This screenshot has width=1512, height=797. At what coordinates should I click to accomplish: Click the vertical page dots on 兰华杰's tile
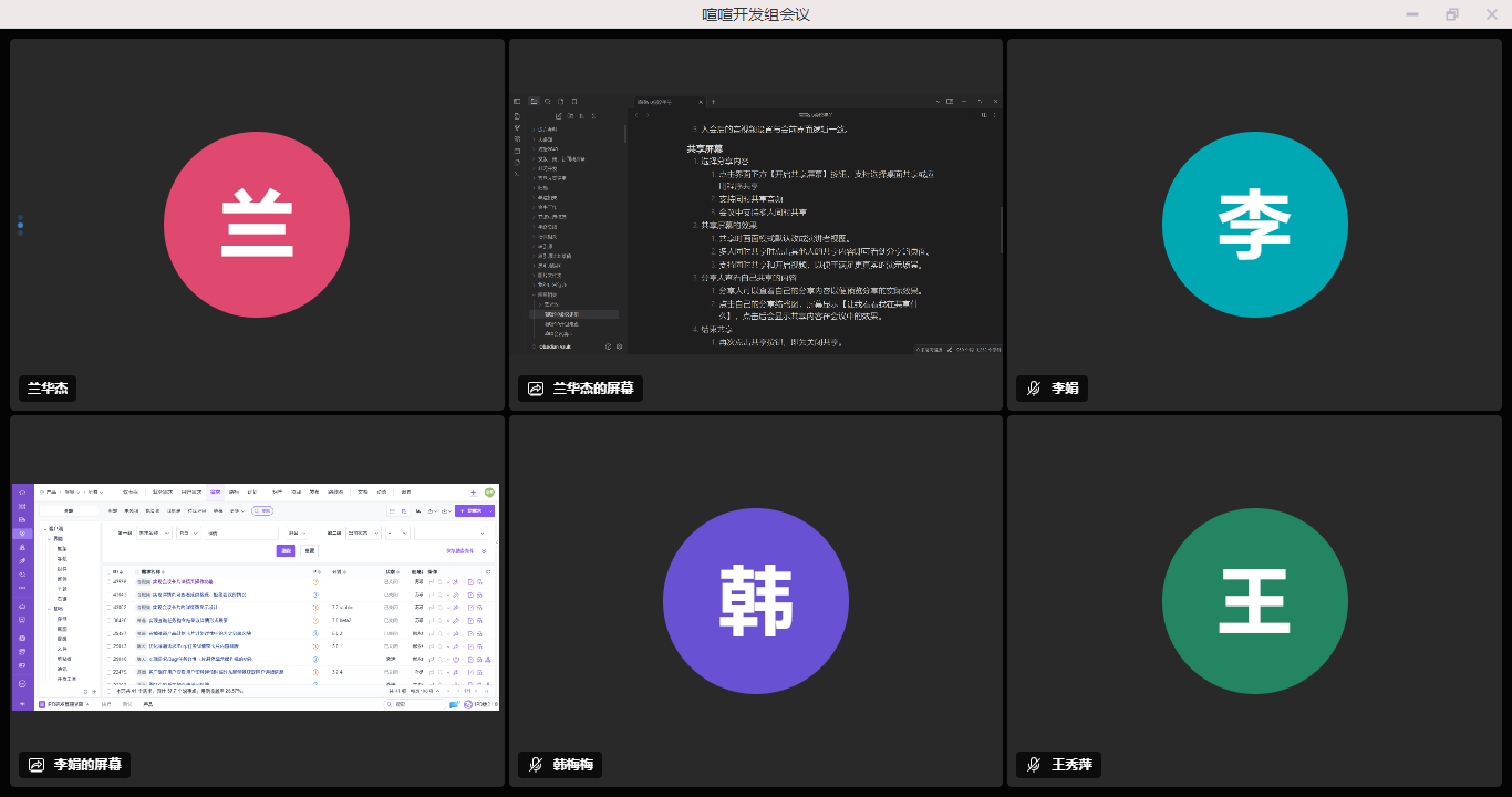(20, 225)
